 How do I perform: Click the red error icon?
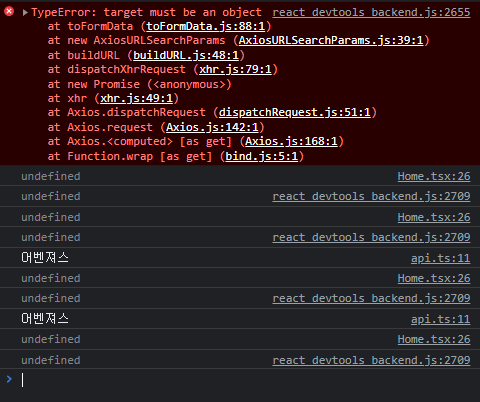coord(9,12)
